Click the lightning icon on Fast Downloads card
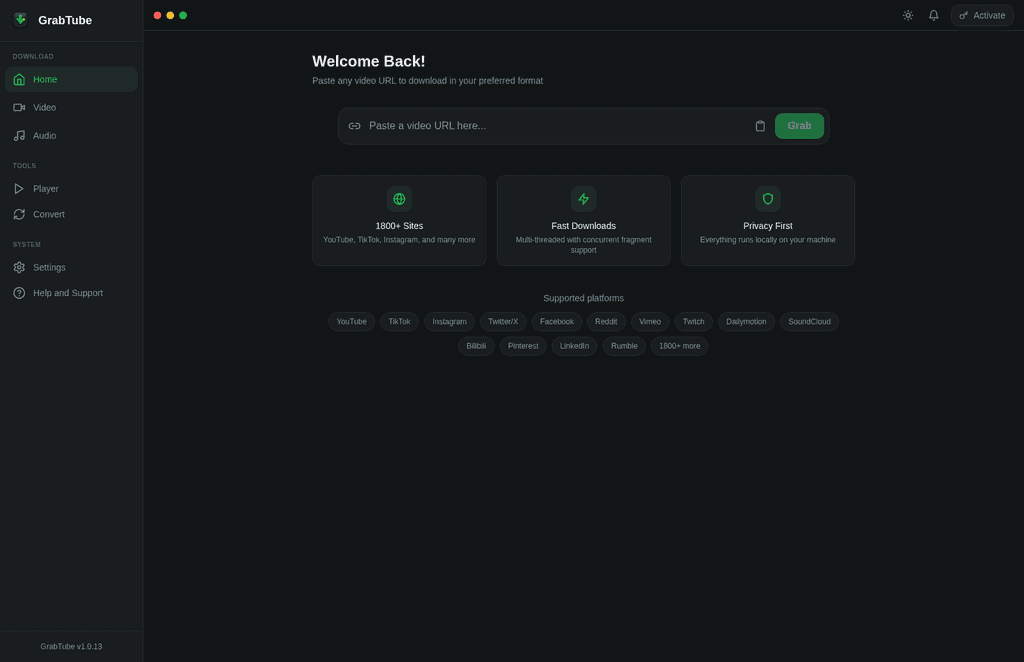1024x662 pixels. click(583, 198)
